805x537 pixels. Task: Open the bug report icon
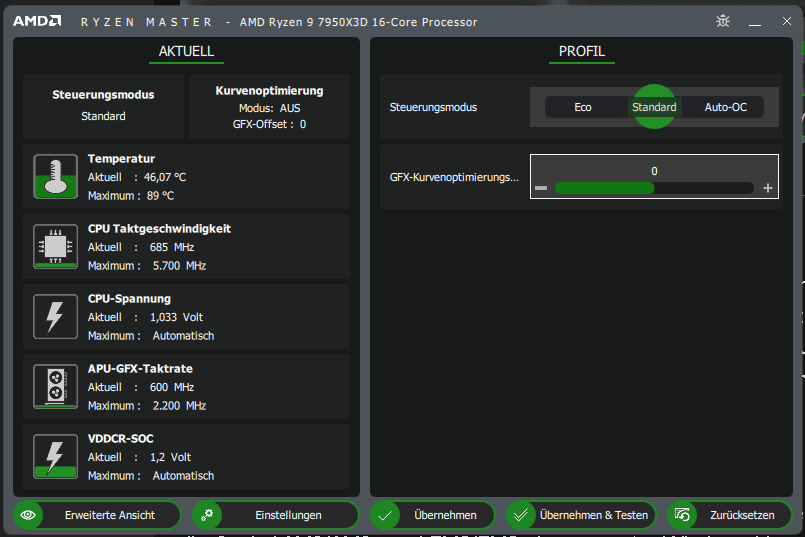[723, 21]
